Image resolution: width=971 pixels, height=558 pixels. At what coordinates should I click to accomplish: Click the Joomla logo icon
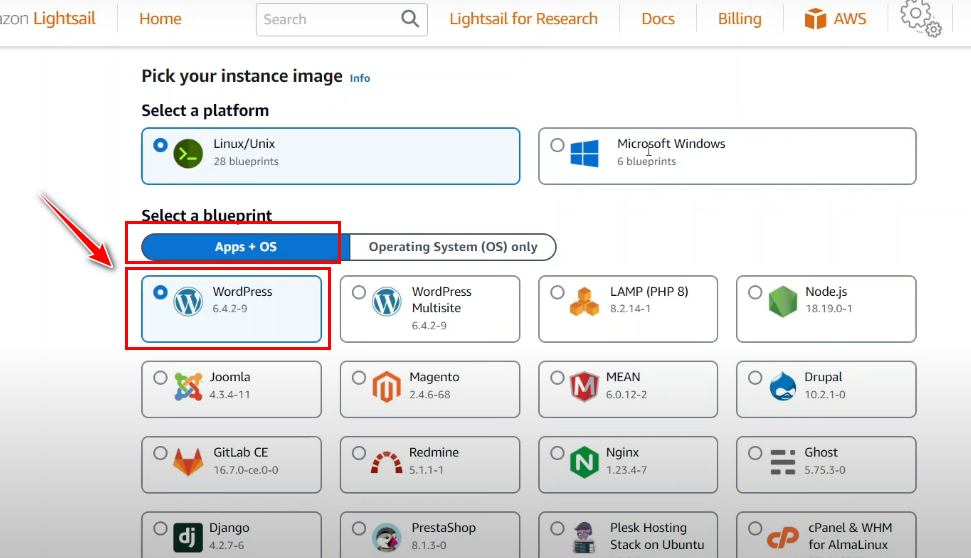click(x=188, y=386)
